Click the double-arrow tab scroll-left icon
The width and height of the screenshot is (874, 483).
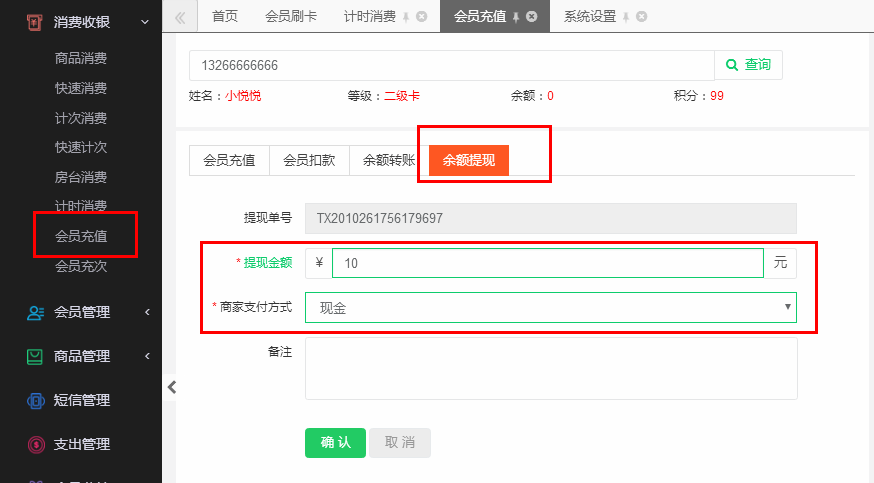point(179,17)
